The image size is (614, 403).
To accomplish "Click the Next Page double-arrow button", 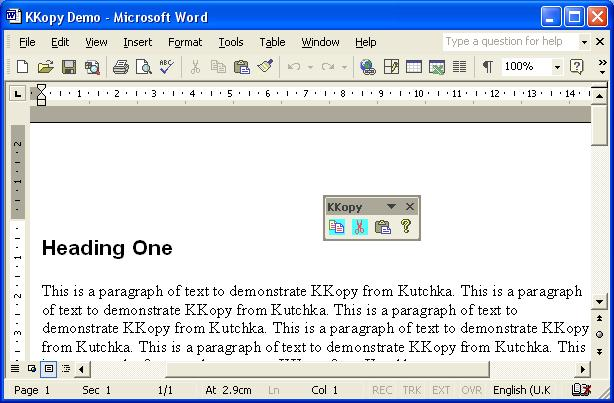I will point(599,350).
